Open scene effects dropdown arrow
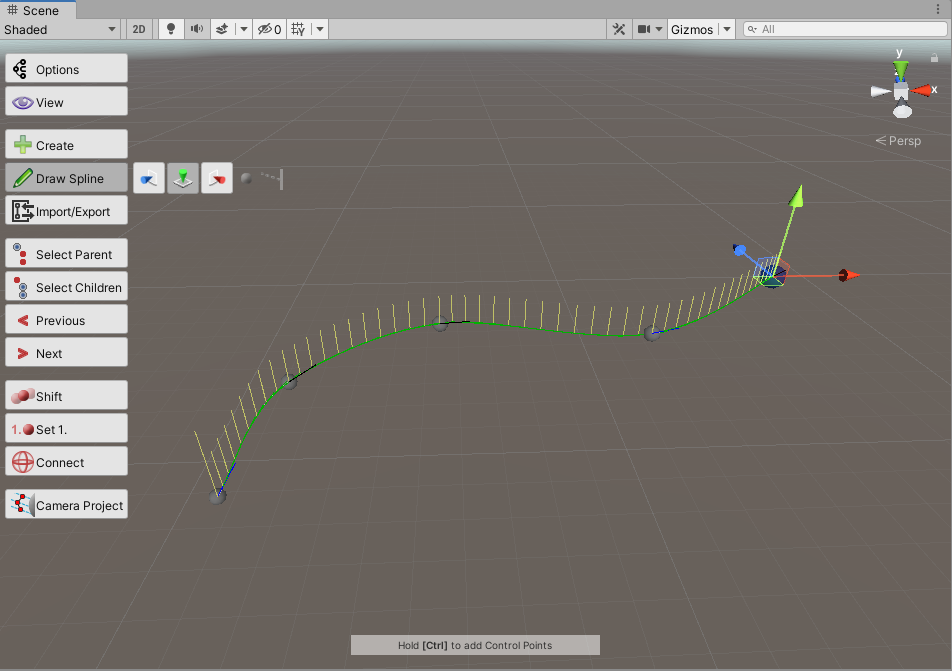The width and height of the screenshot is (952, 671). (243, 29)
